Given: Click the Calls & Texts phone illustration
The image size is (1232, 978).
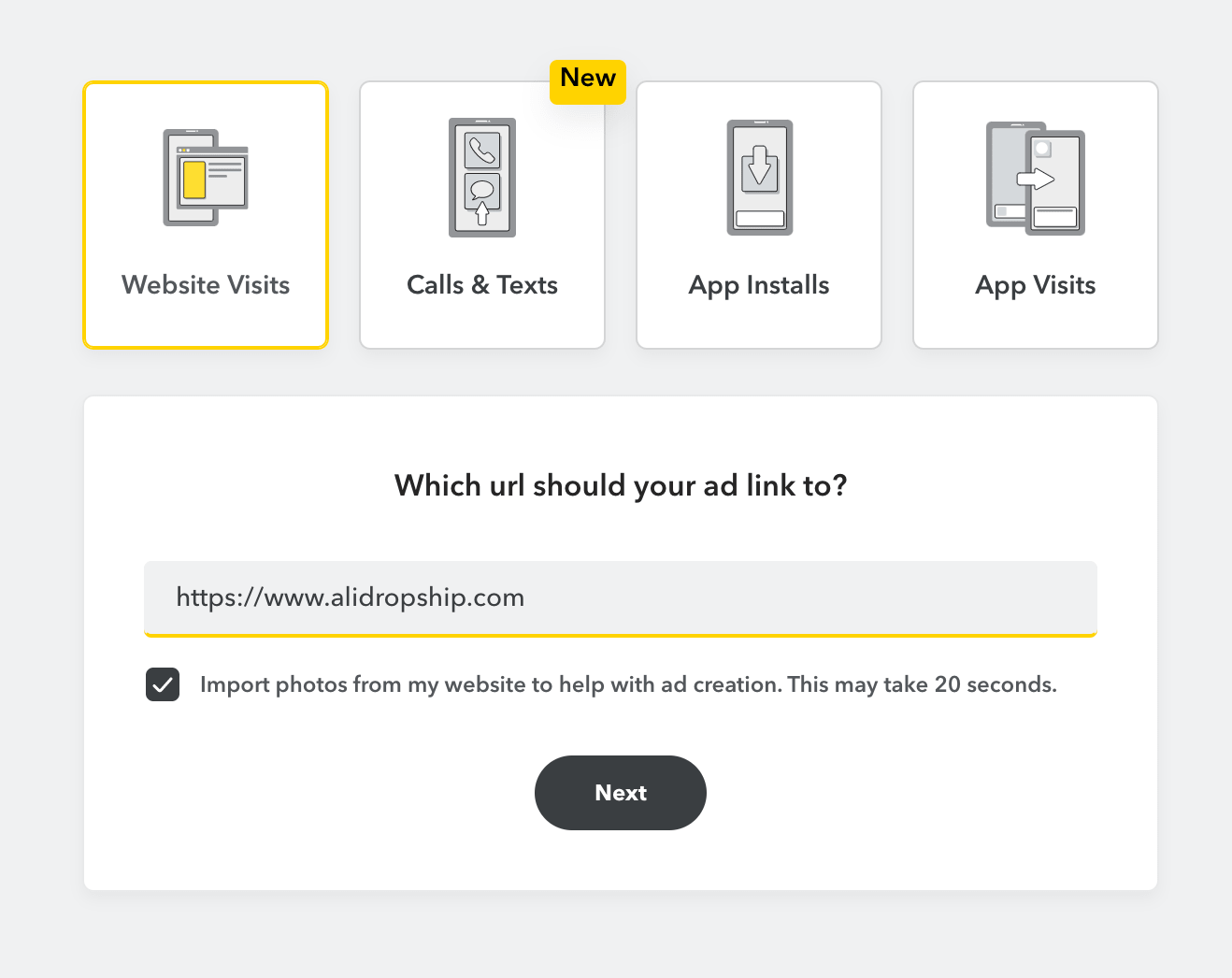Looking at the screenshot, I should coord(482,178).
